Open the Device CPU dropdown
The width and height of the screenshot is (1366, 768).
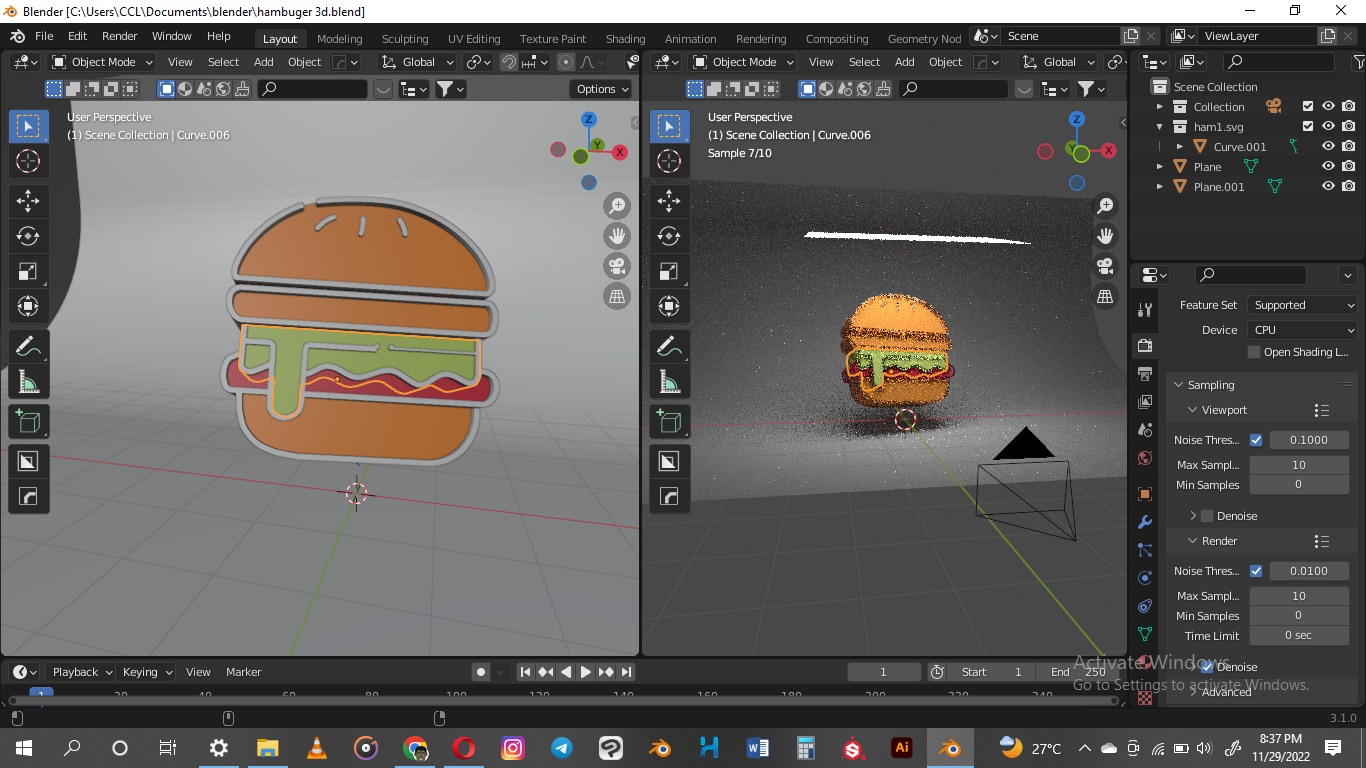click(x=1302, y=330)
